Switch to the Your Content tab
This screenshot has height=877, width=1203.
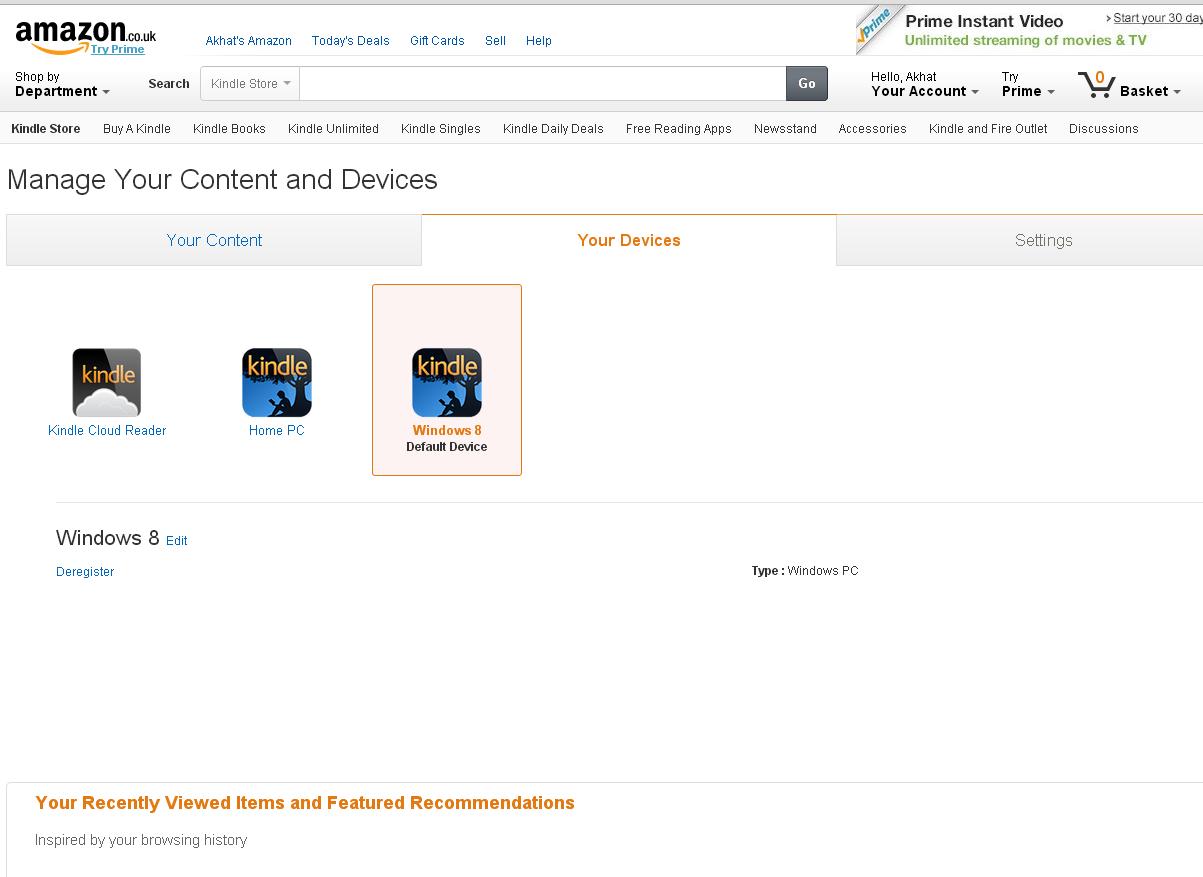click(214, 240)
